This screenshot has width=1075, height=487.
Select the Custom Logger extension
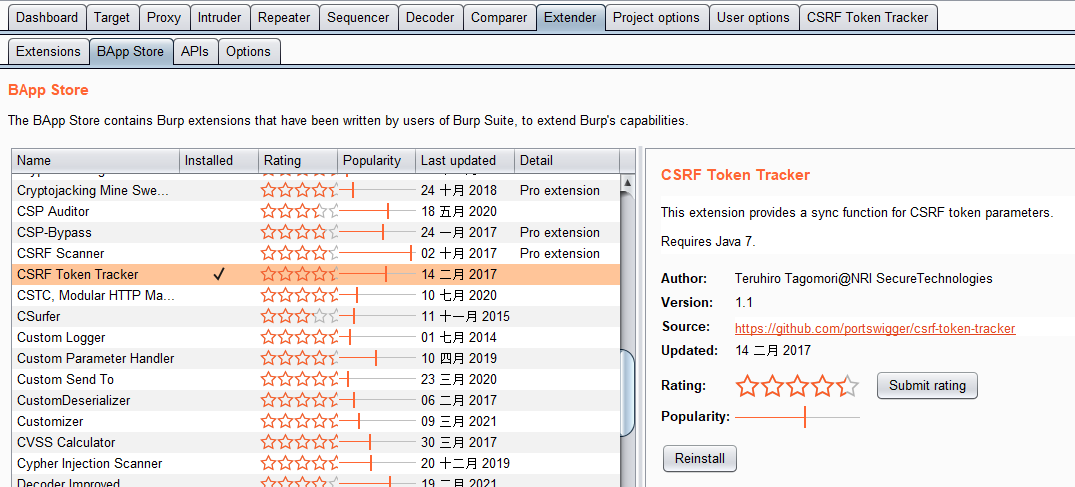[316, 337]
